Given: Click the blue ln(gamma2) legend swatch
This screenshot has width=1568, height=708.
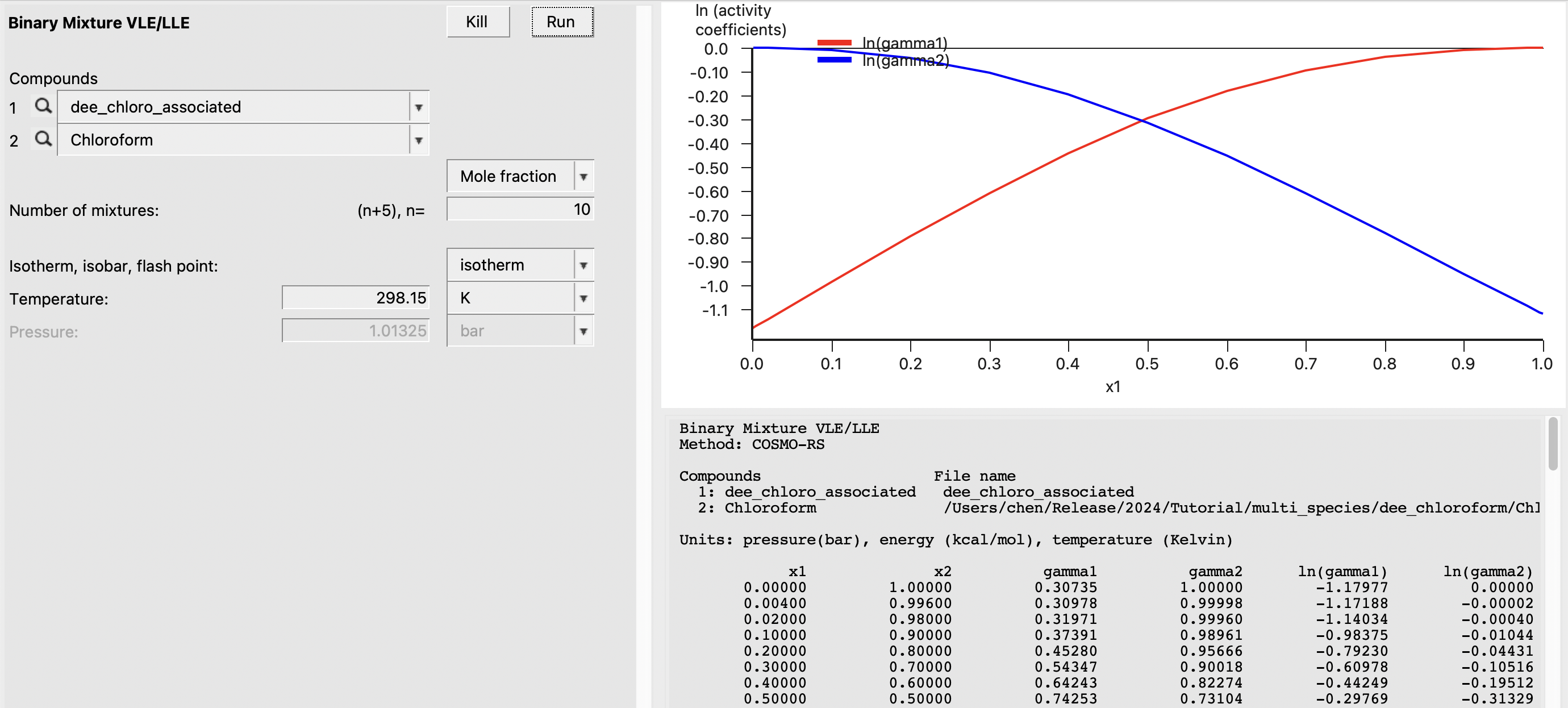Looking at the screenshot, I should (x=834, y=60).
